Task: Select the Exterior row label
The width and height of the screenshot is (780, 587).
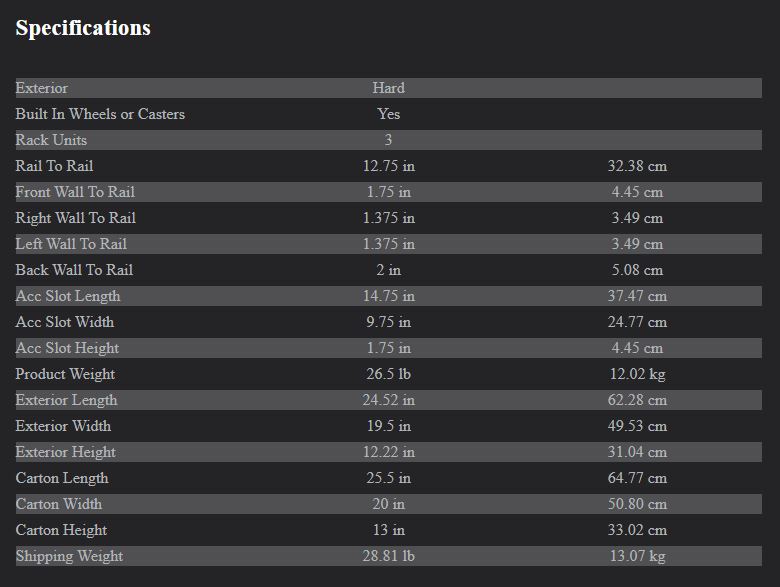Action: point(41,88)
